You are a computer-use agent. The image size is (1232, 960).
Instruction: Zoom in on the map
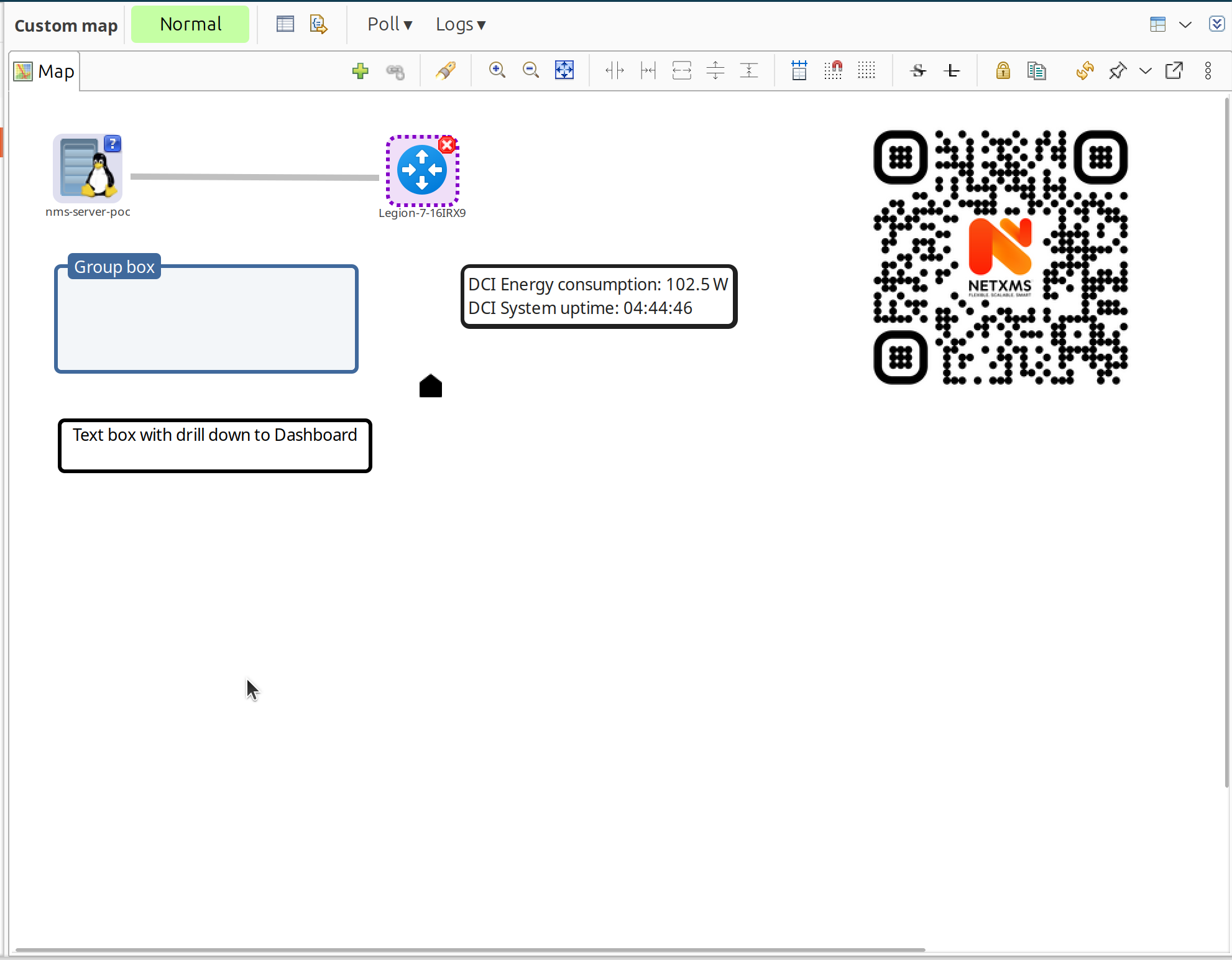(497, 70)
